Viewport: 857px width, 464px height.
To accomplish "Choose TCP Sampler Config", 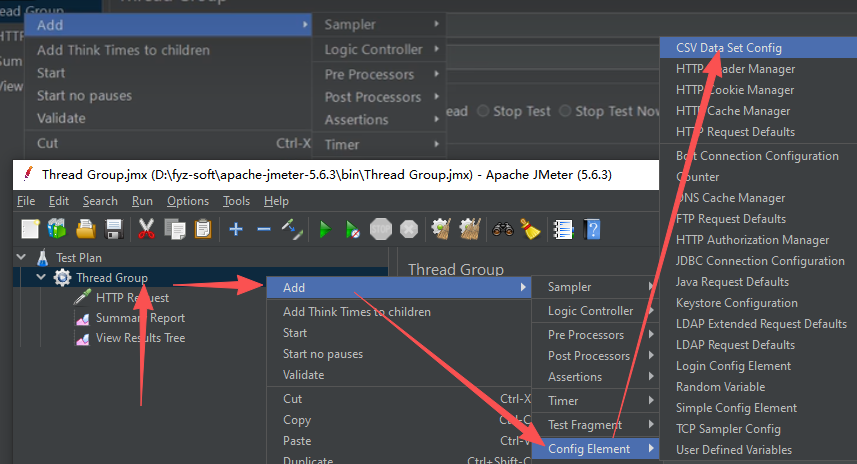I will click(x=758, y=429).
